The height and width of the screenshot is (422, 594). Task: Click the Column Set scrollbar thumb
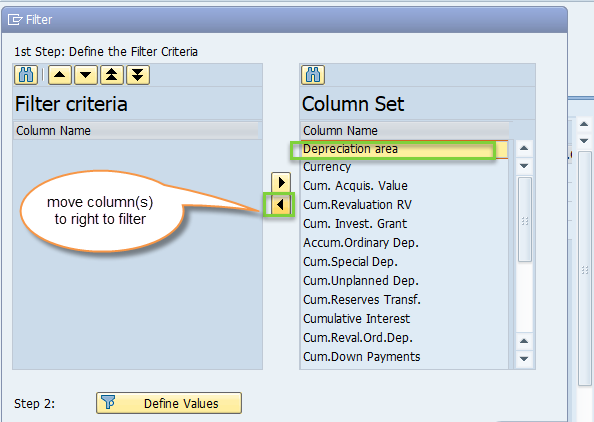[525, 219]
